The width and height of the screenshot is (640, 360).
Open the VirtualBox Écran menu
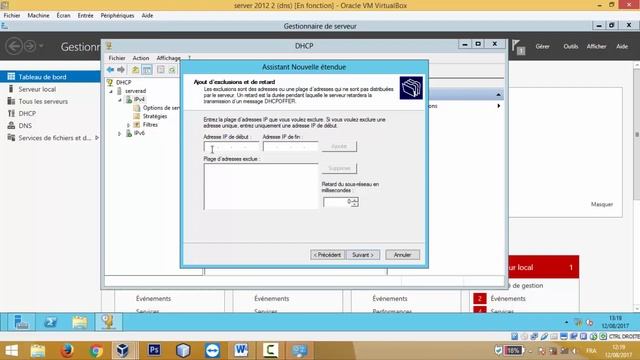pyautogui.click(x=63, y=16)
